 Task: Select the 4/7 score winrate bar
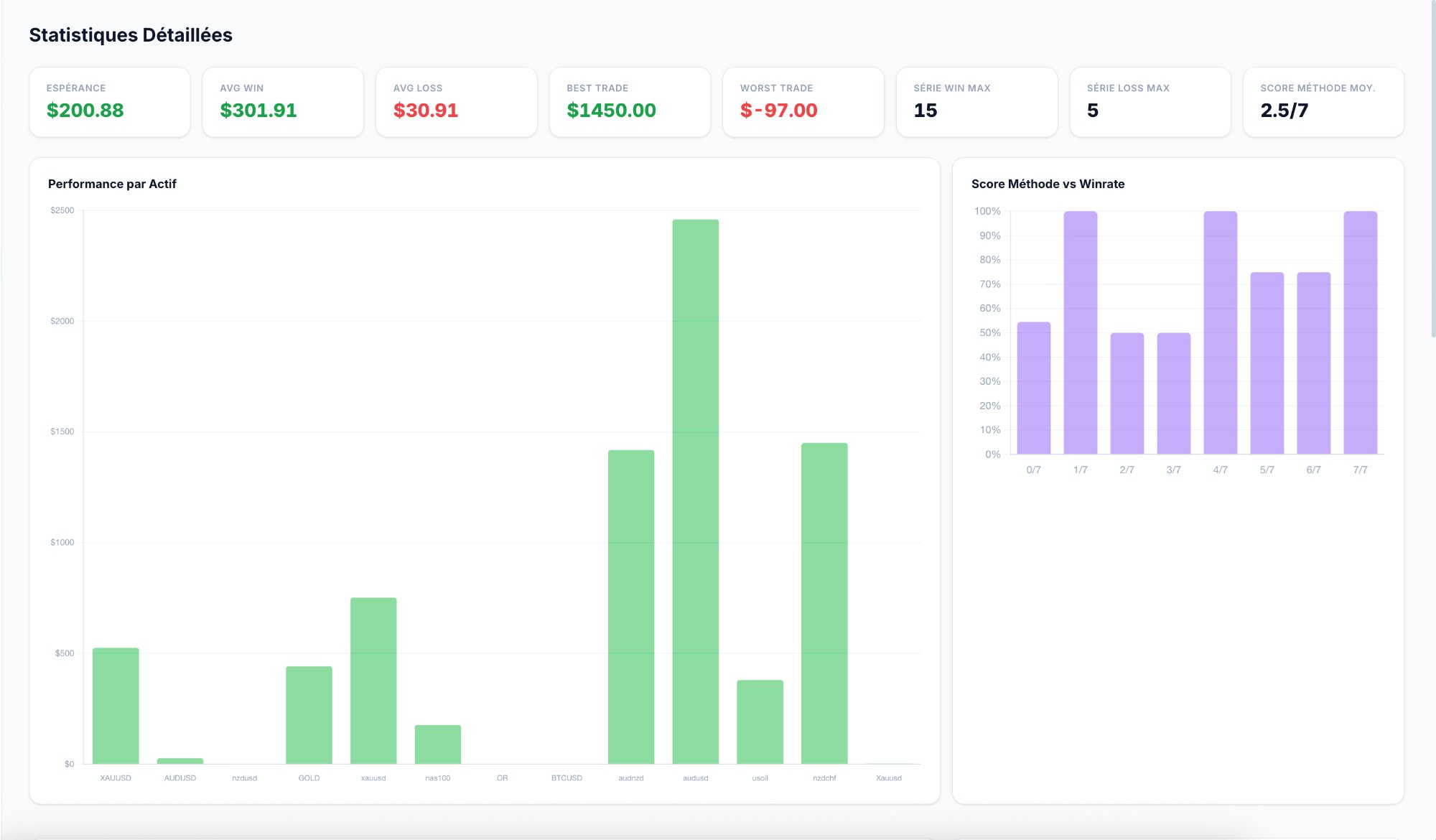click(1220, 332)
